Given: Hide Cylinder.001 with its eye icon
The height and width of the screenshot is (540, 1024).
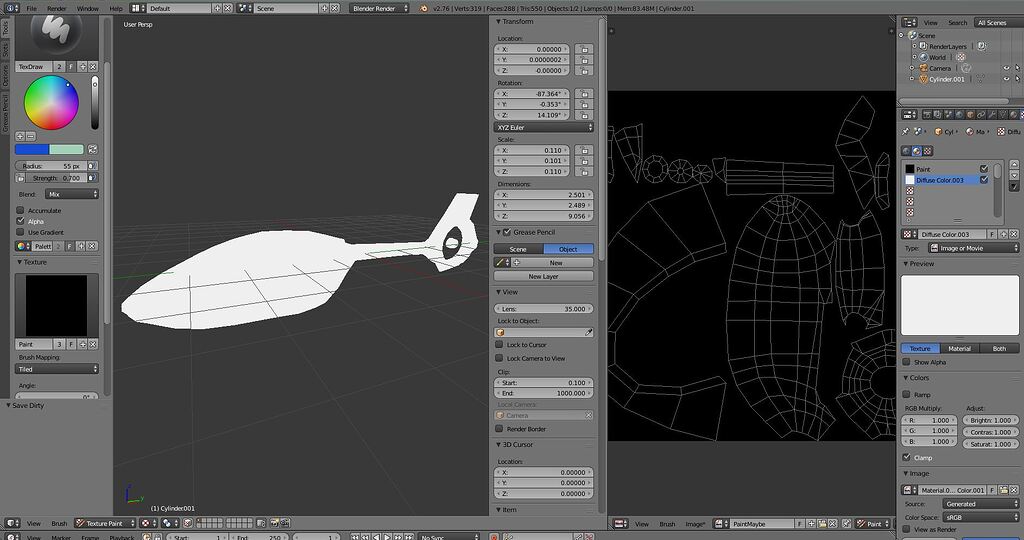Looking at the screenshot, I should pos(1006,78).
